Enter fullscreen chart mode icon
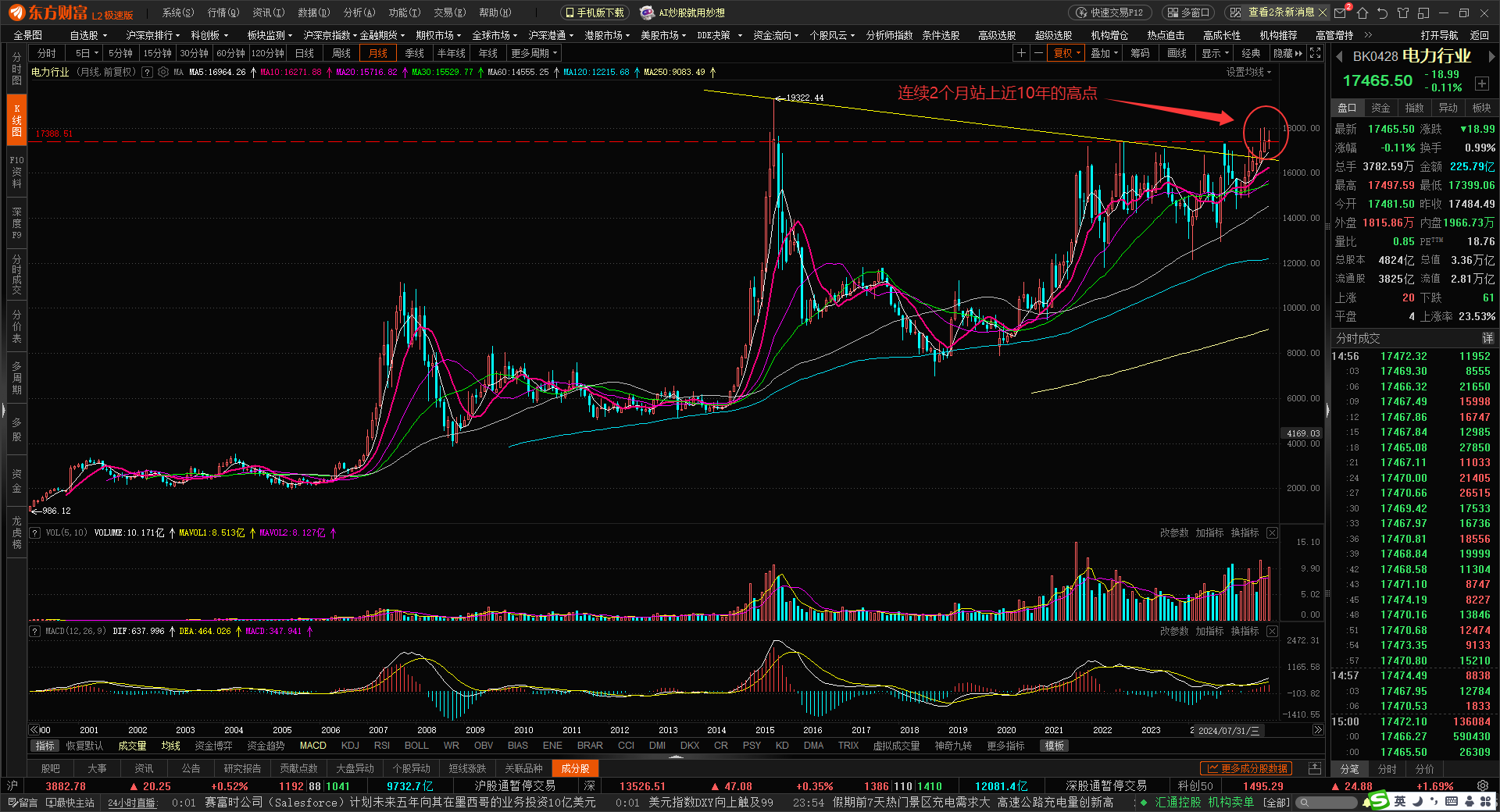1500x812 pixels. [x=1316, y=53]
